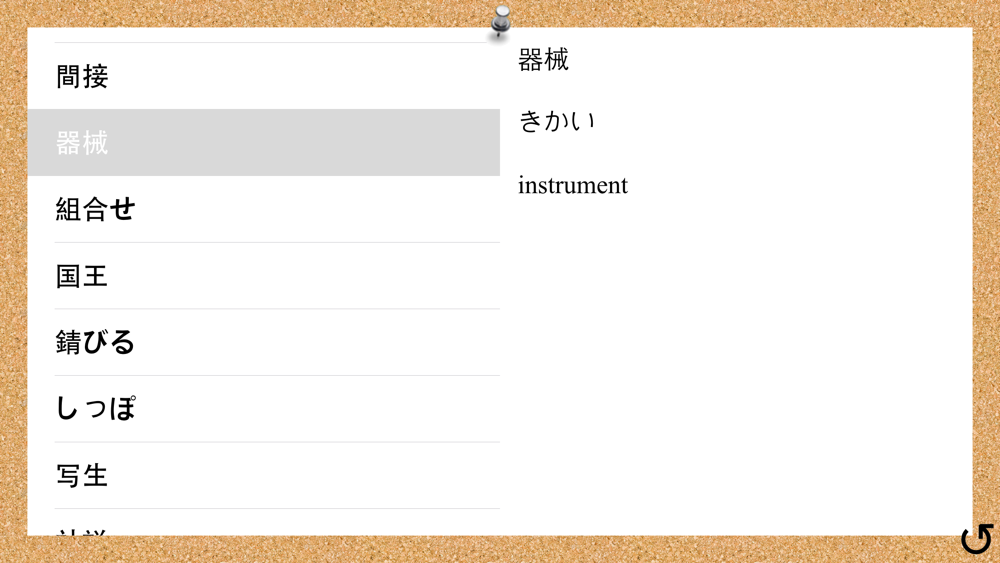Click the empty part of the しっぽ row

click(319, 409)
